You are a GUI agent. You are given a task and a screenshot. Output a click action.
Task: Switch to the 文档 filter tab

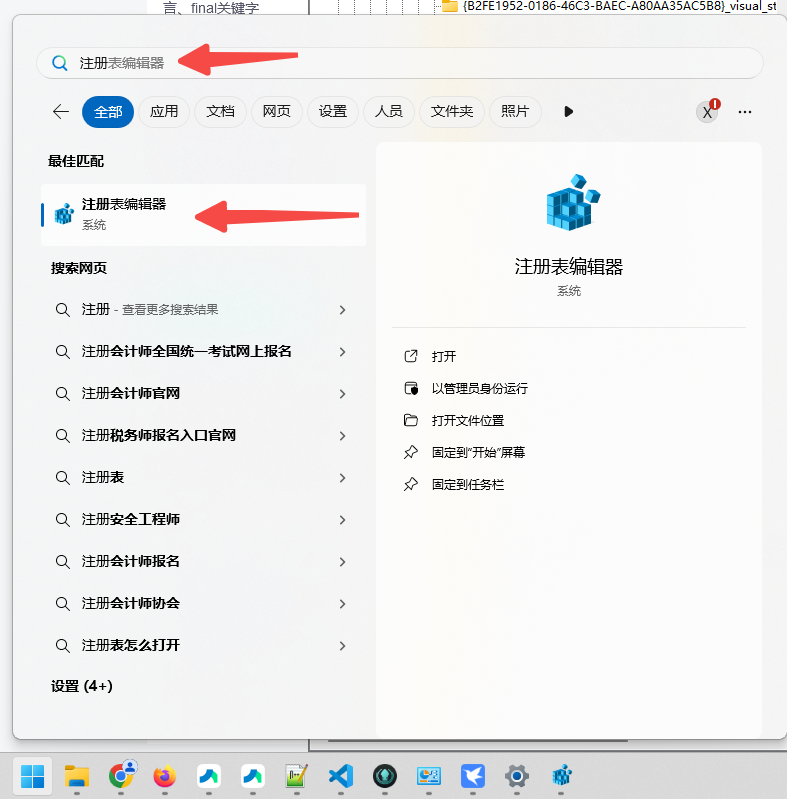point(220,112)
